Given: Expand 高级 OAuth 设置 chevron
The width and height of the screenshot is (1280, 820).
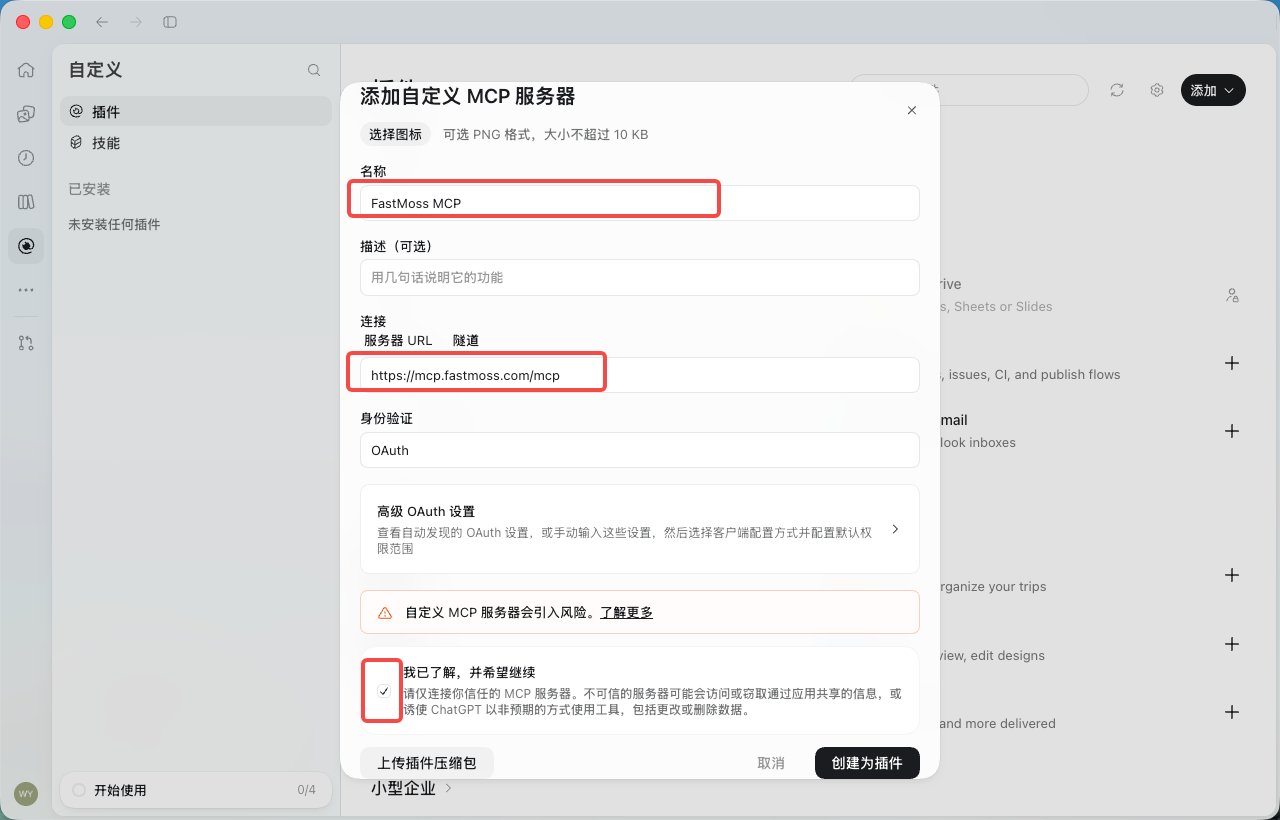Looking at the screenshot, I should coord(895,529).
